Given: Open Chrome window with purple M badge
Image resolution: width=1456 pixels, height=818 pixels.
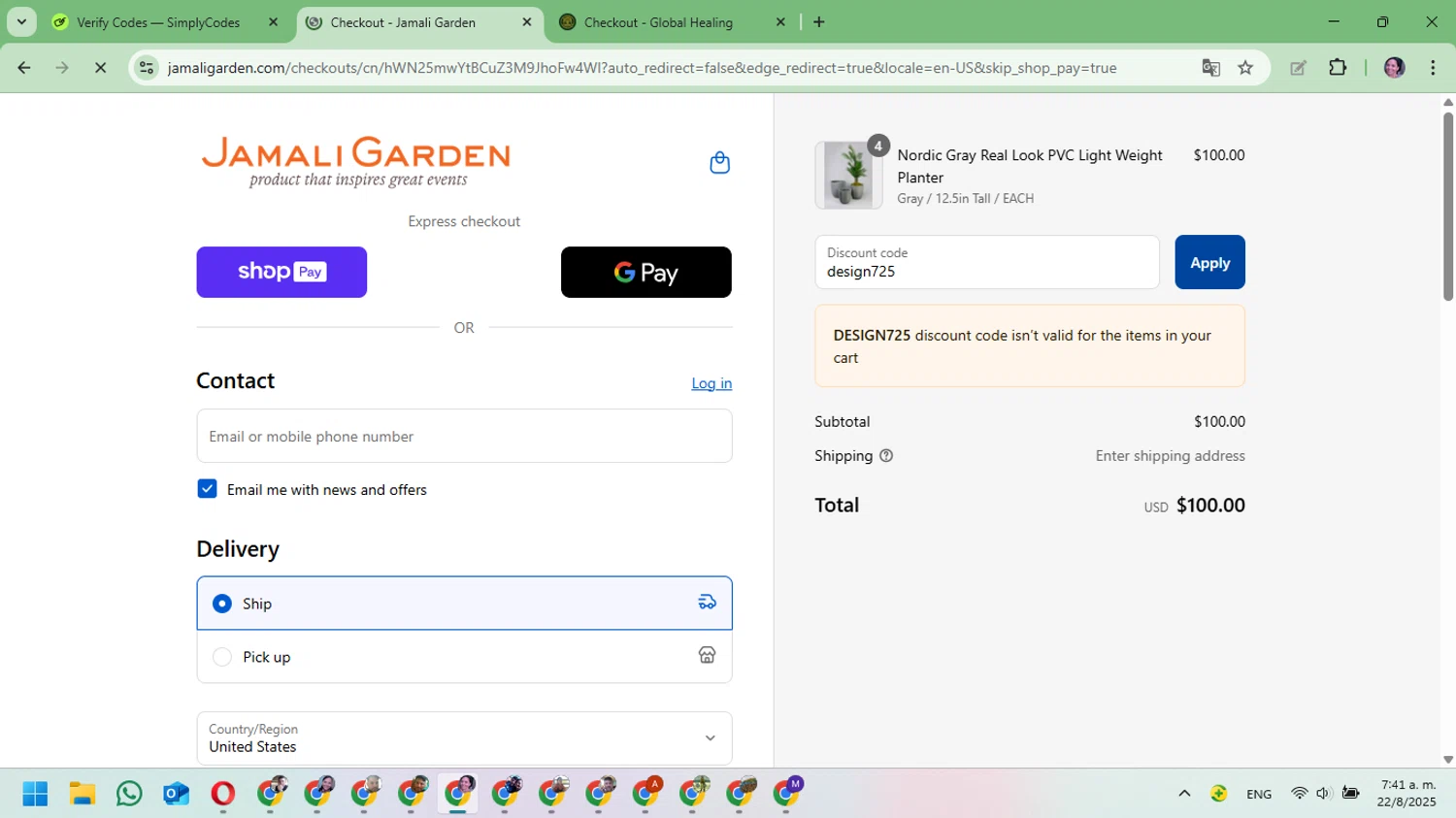Looking at the screenshot, I should [x=788, y=792].
